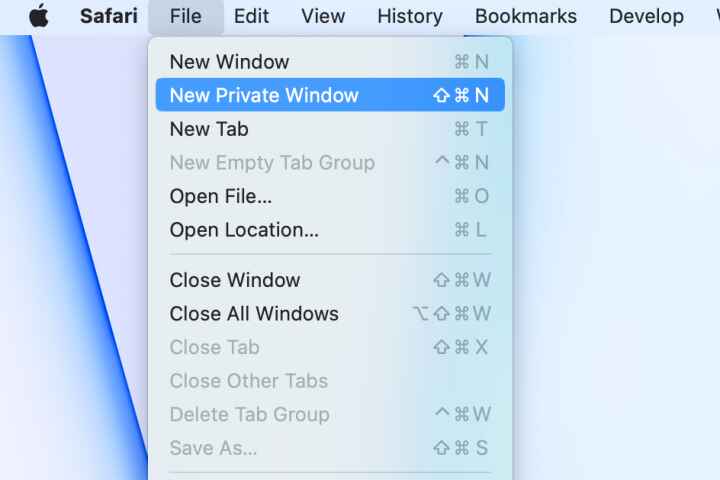Open the Develop menu

click(x=646, y=16)
